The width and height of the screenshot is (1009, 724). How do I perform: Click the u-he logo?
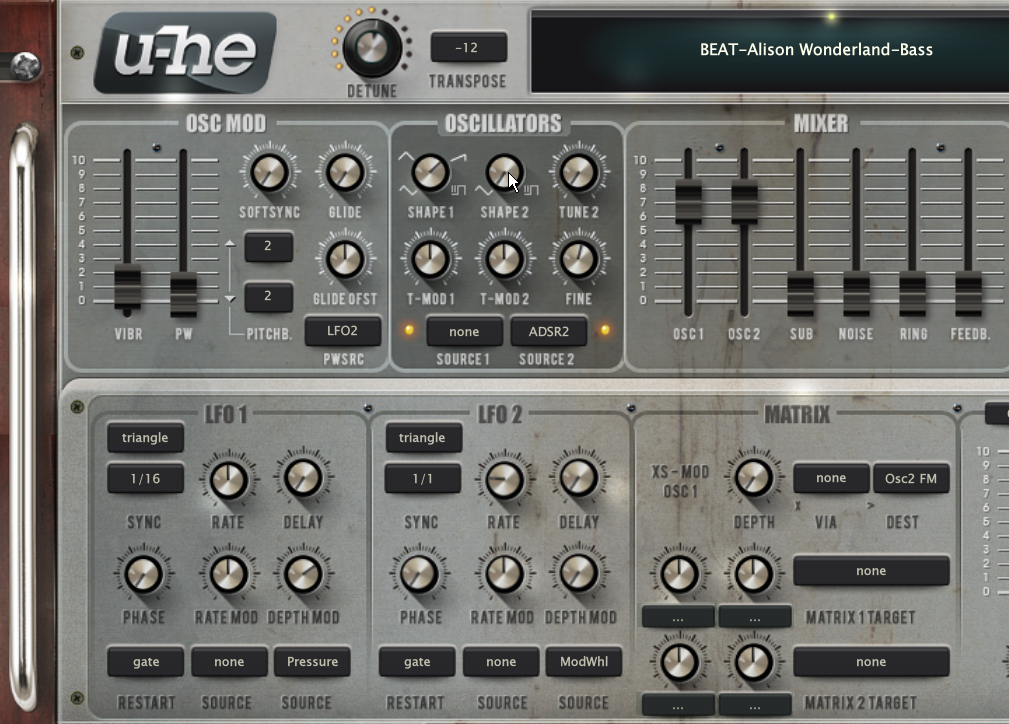coord(185,52)
